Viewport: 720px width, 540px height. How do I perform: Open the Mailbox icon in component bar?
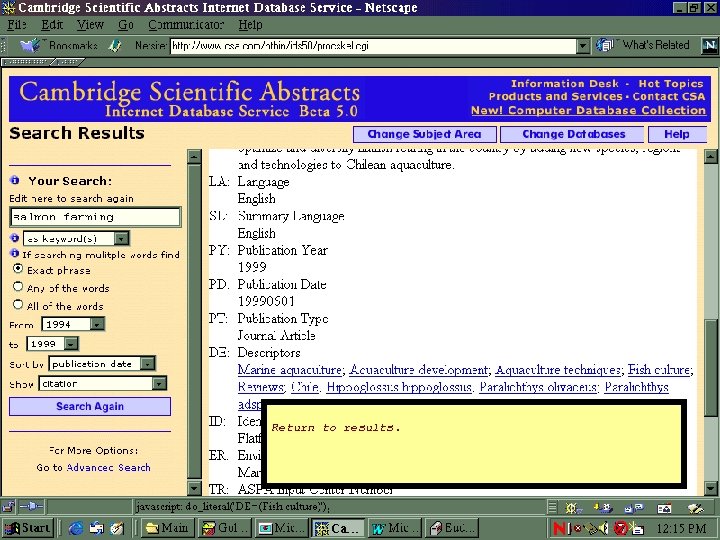click(x=603, y=508)
